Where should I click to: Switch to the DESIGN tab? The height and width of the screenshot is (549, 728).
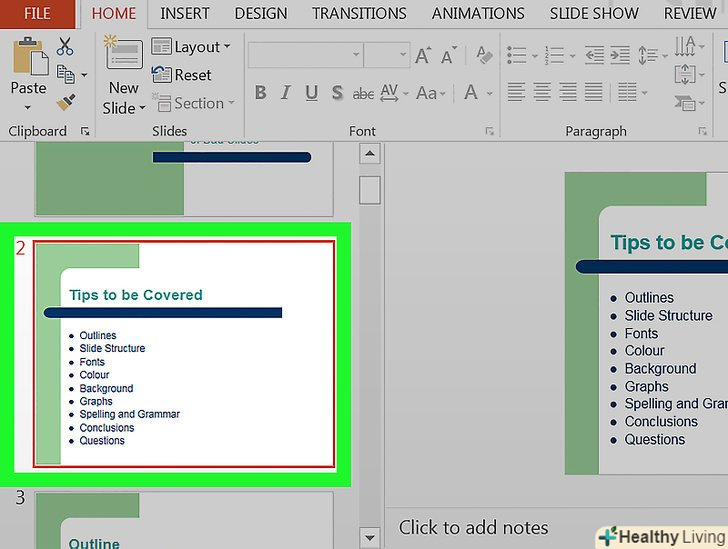click(x=261, y=14)
